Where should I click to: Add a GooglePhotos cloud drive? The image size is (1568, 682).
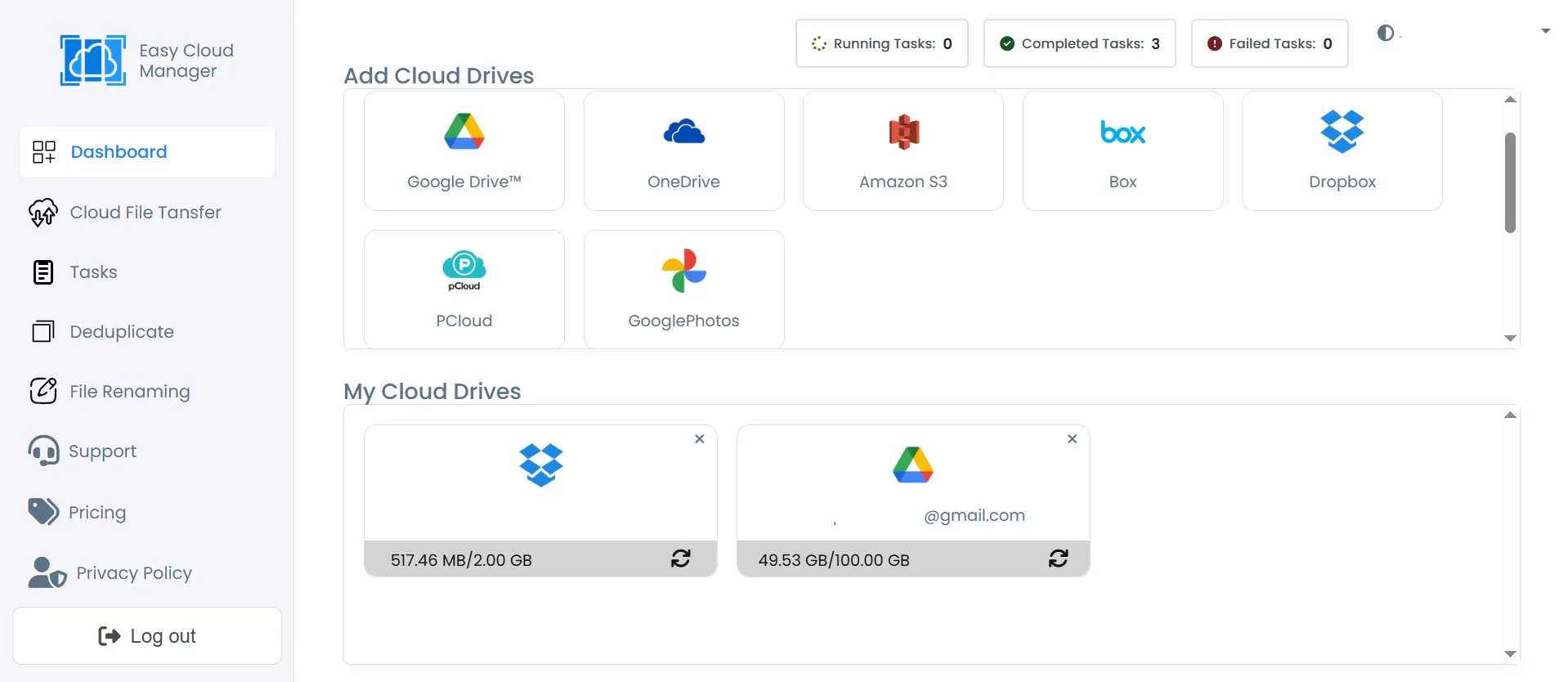pos(684,289)
